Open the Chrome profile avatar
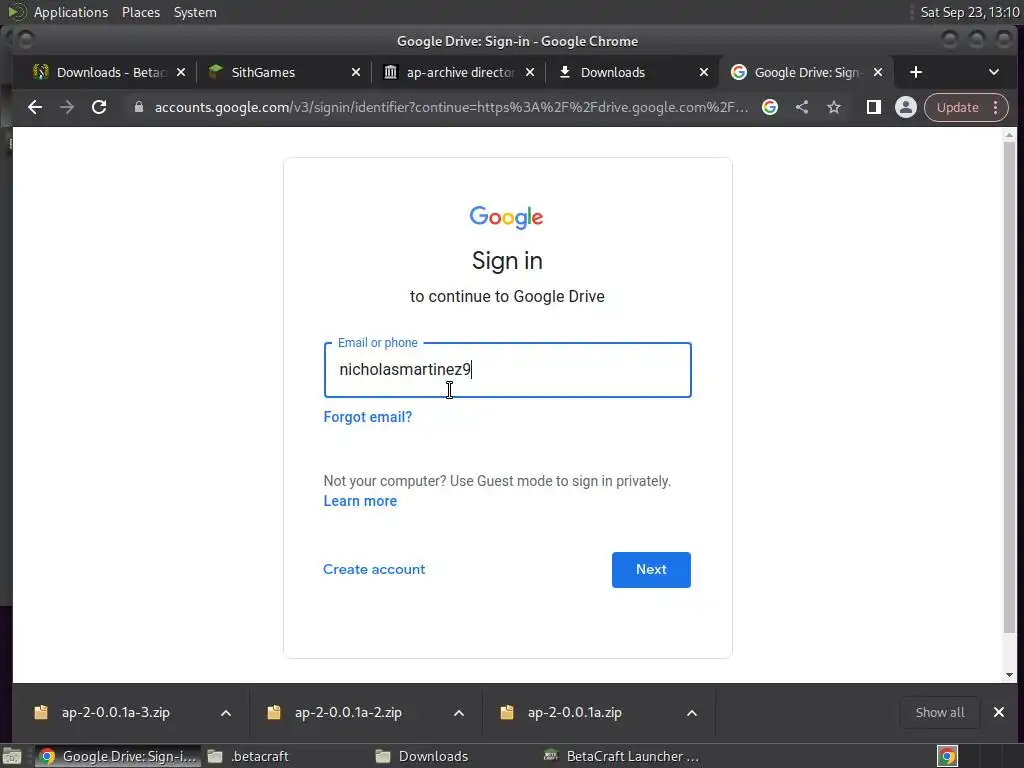 [x=906, y=107]
